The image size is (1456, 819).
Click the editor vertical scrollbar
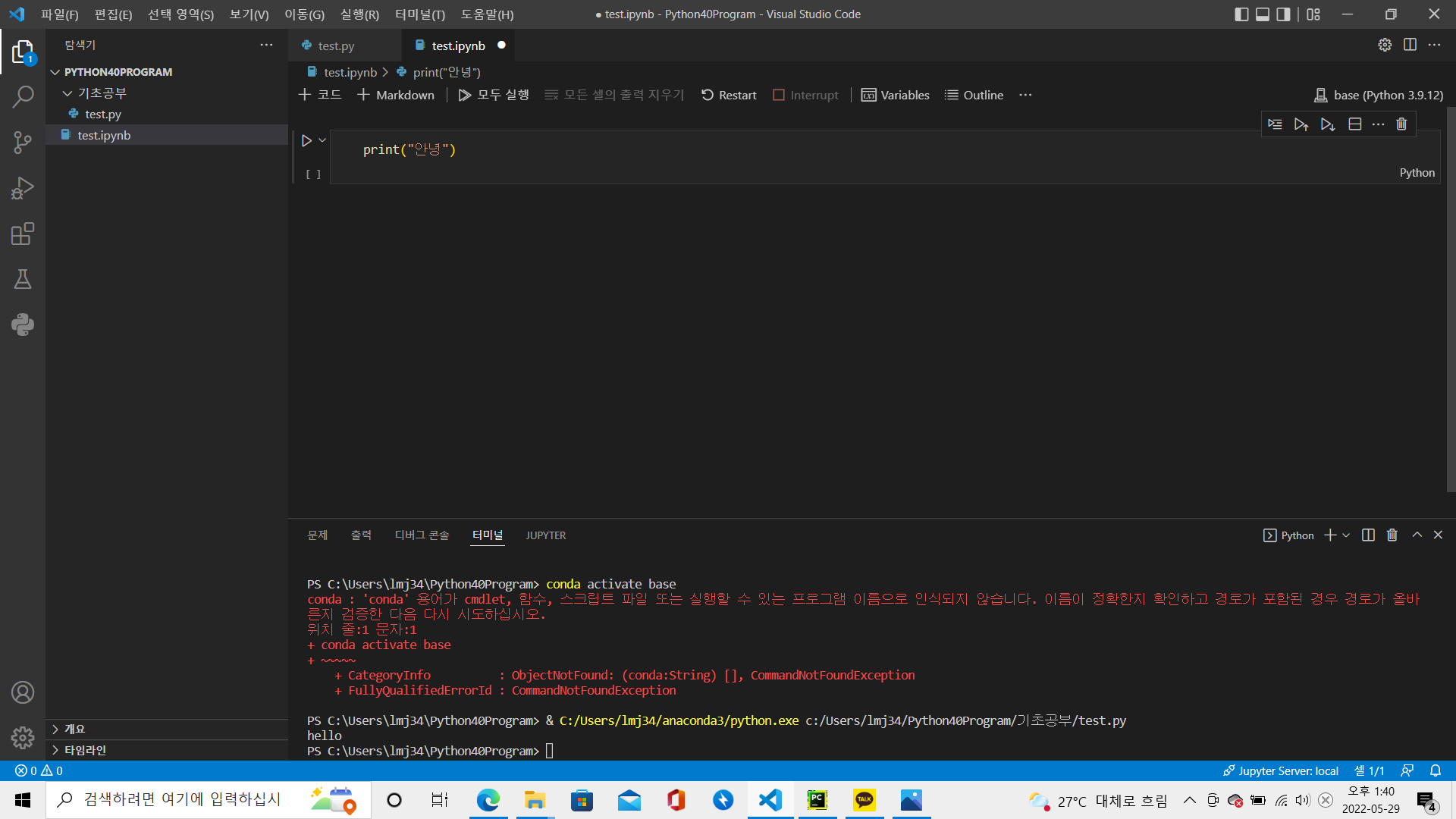[x=1451, y=303]
